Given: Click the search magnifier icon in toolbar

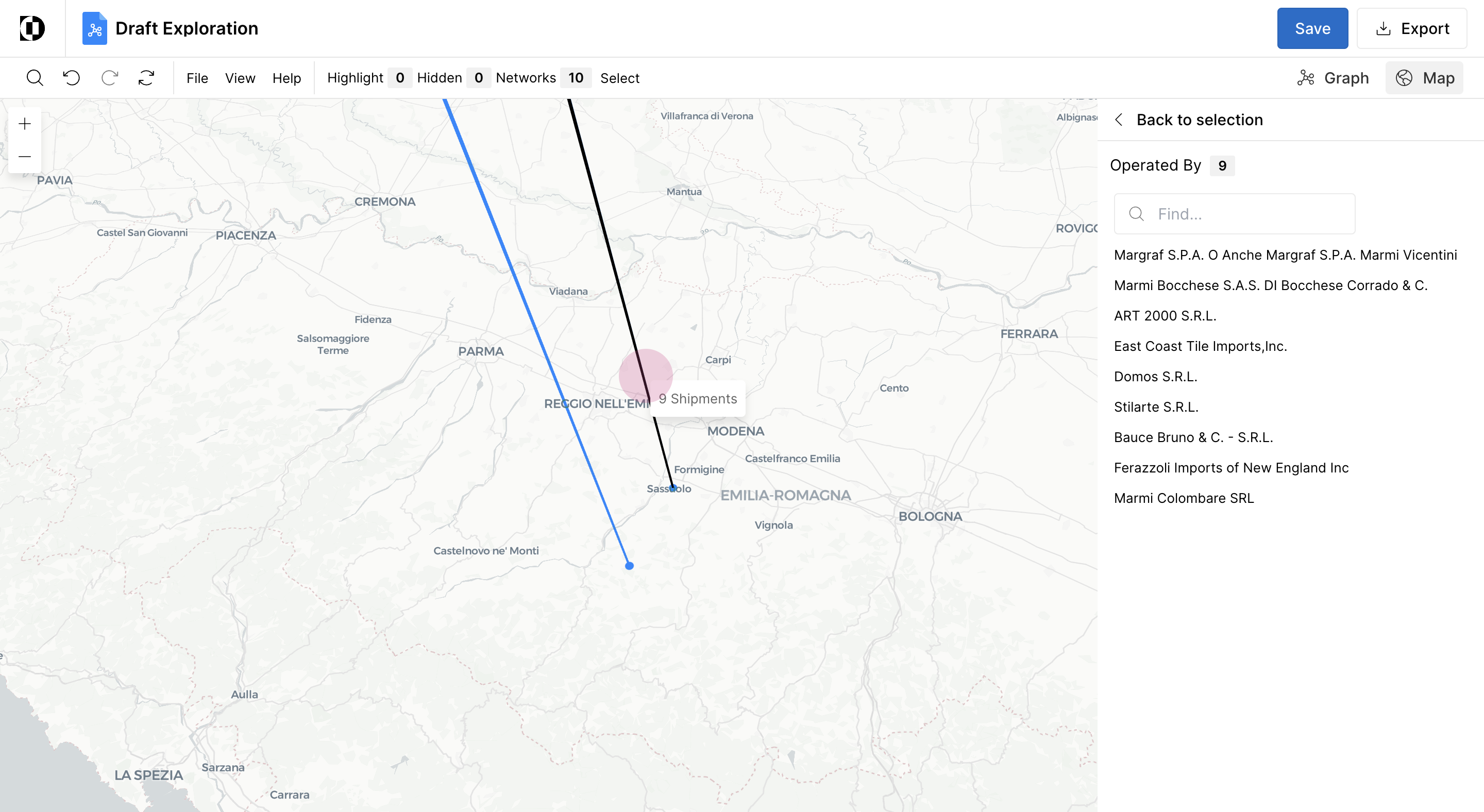Looking at the screenshot, I should 35,78.
